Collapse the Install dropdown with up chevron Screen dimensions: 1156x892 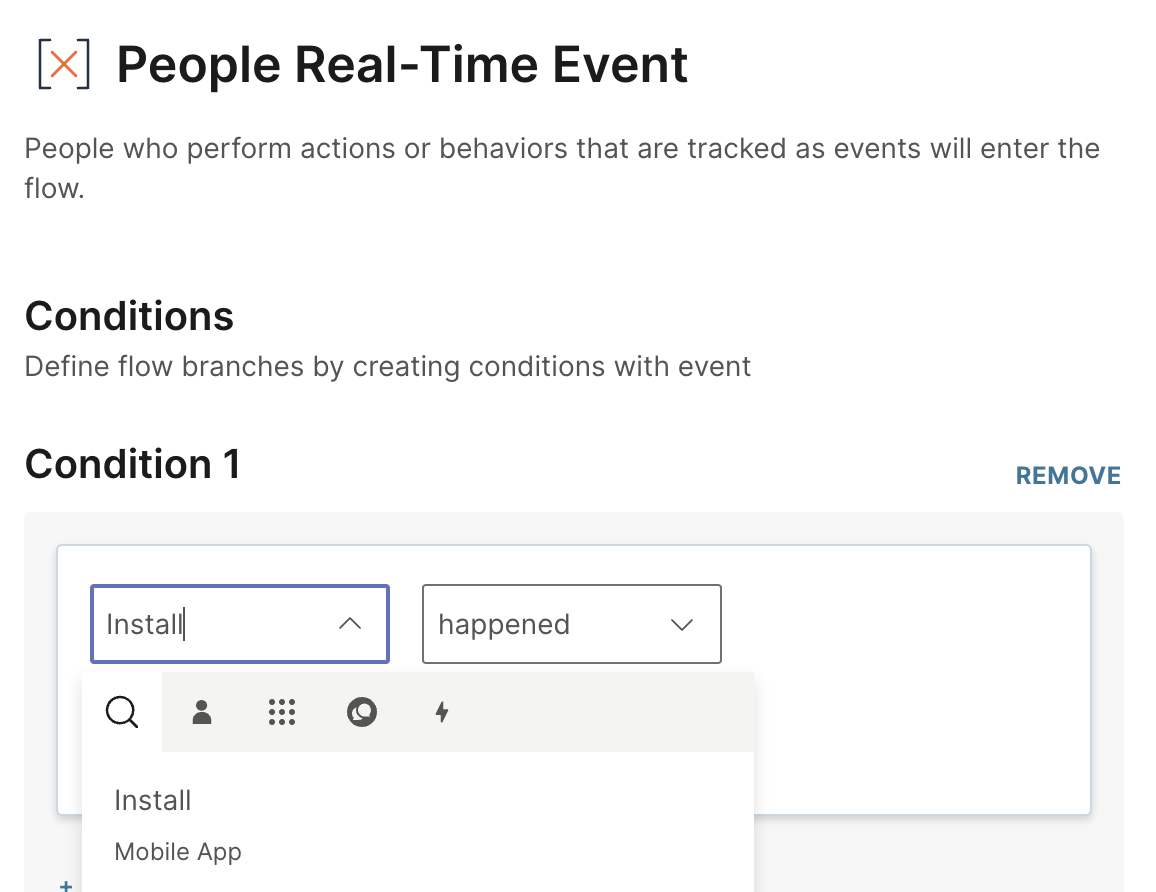[x=349, y=624]
